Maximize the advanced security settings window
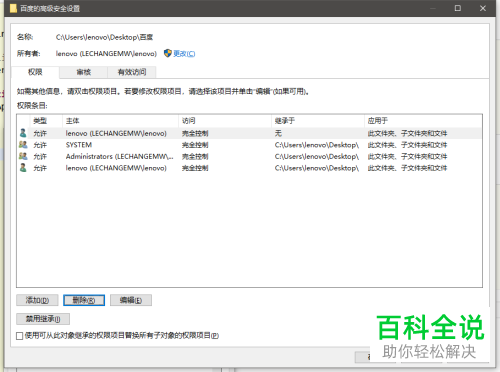Image resolution: width=500 pixels, height=372 pixels. (x=458, y=8)
